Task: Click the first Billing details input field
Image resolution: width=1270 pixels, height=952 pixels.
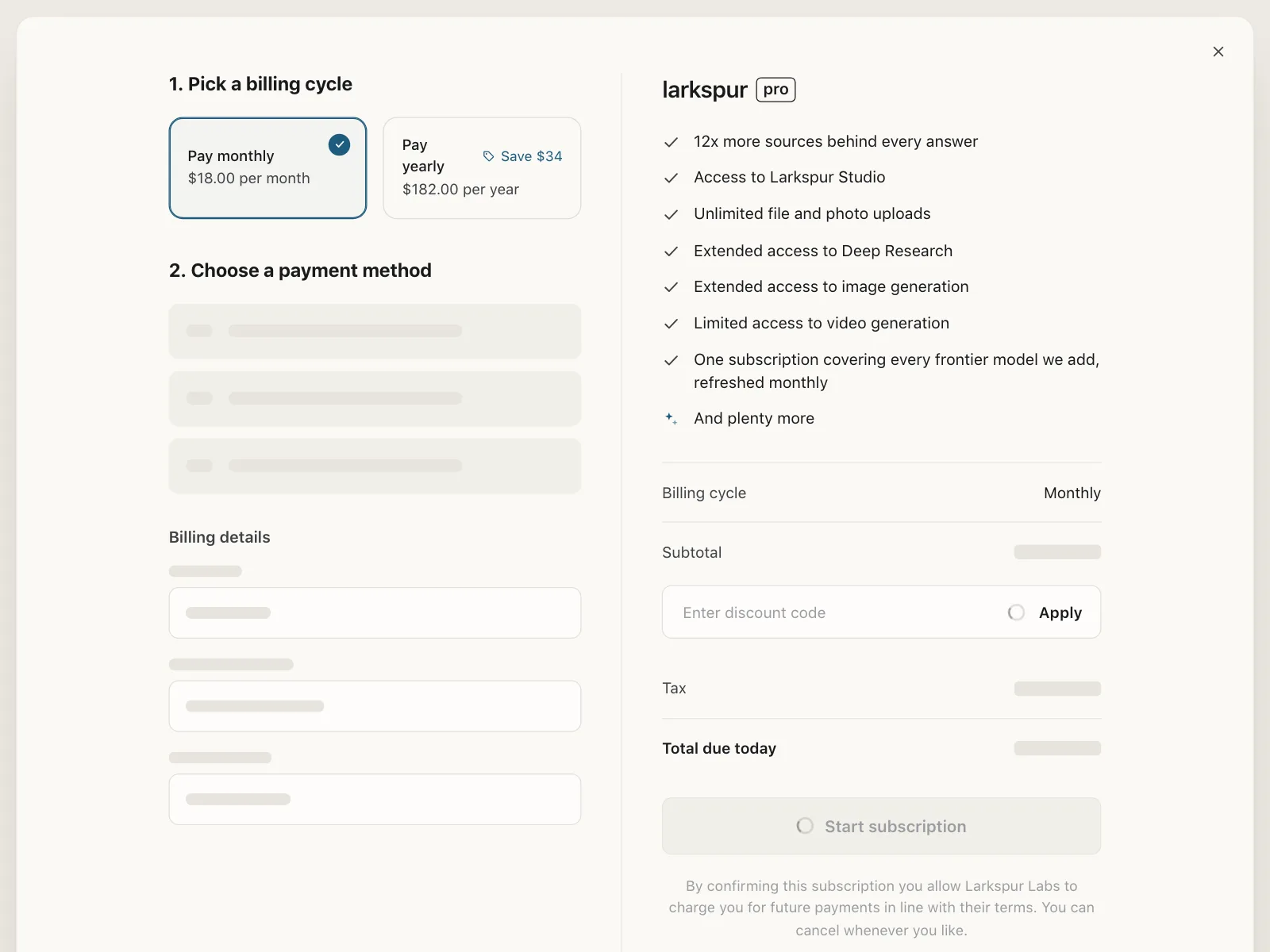Action: pos(375,612)
